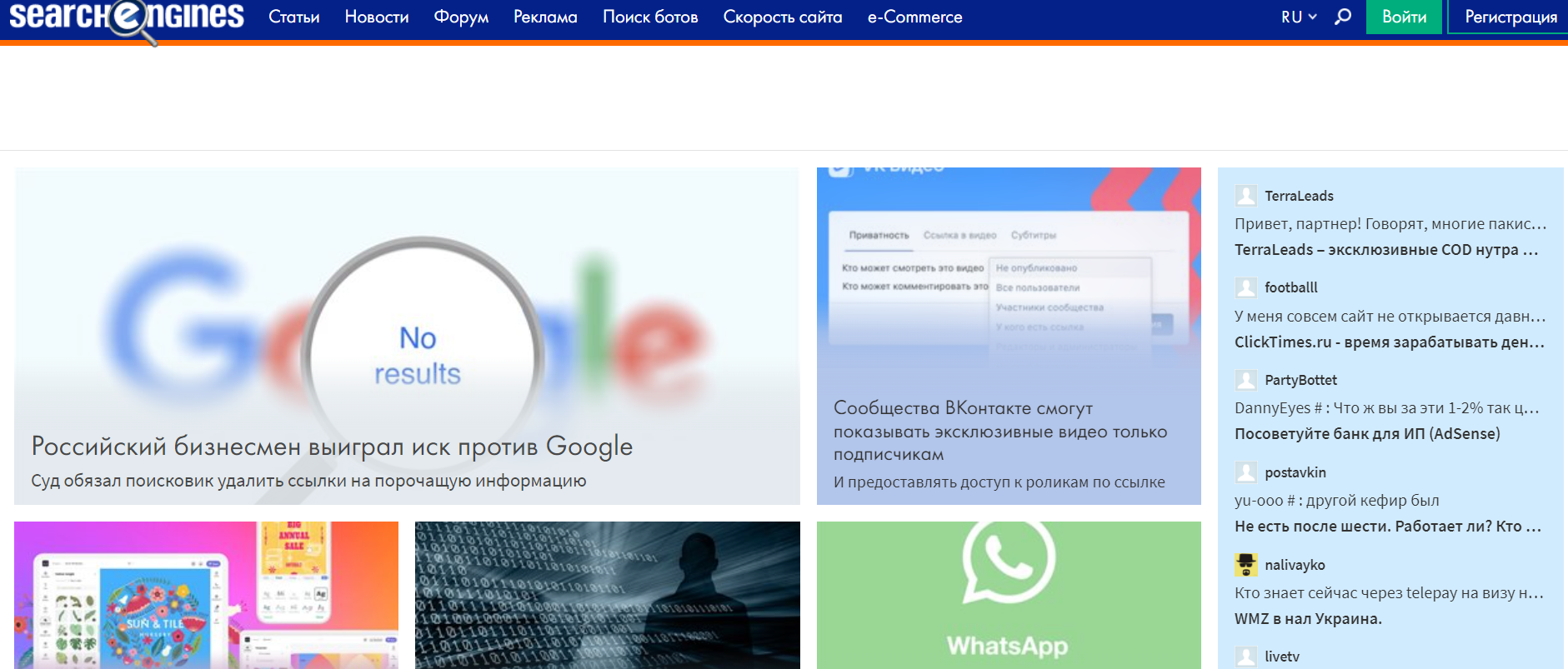Open TerraLeads username link
Image resolution: width=1568 pixels, height=669 pixels.
[1299, 196]
